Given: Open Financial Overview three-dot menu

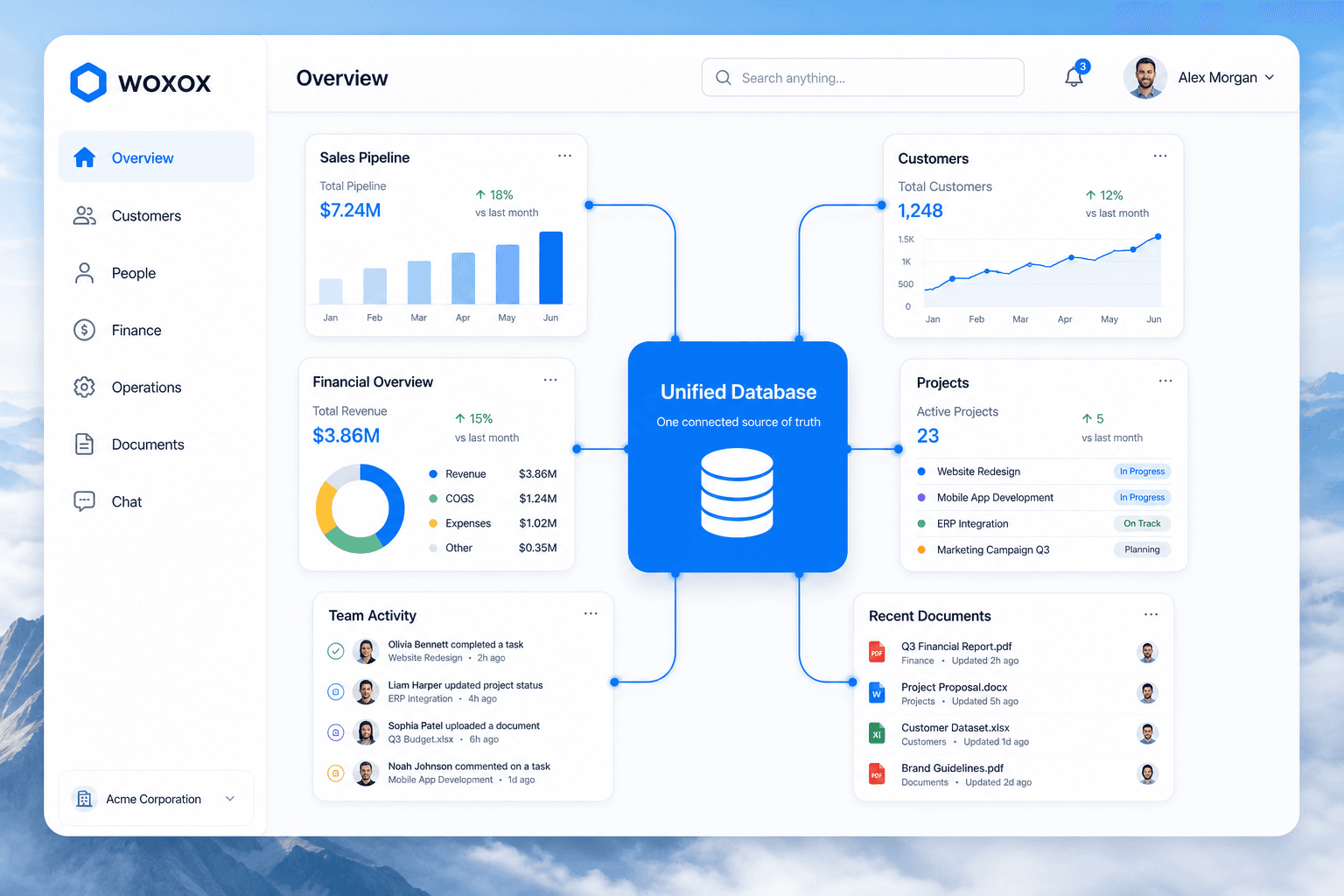Looking at the screenshot, I should coord(550,380).
